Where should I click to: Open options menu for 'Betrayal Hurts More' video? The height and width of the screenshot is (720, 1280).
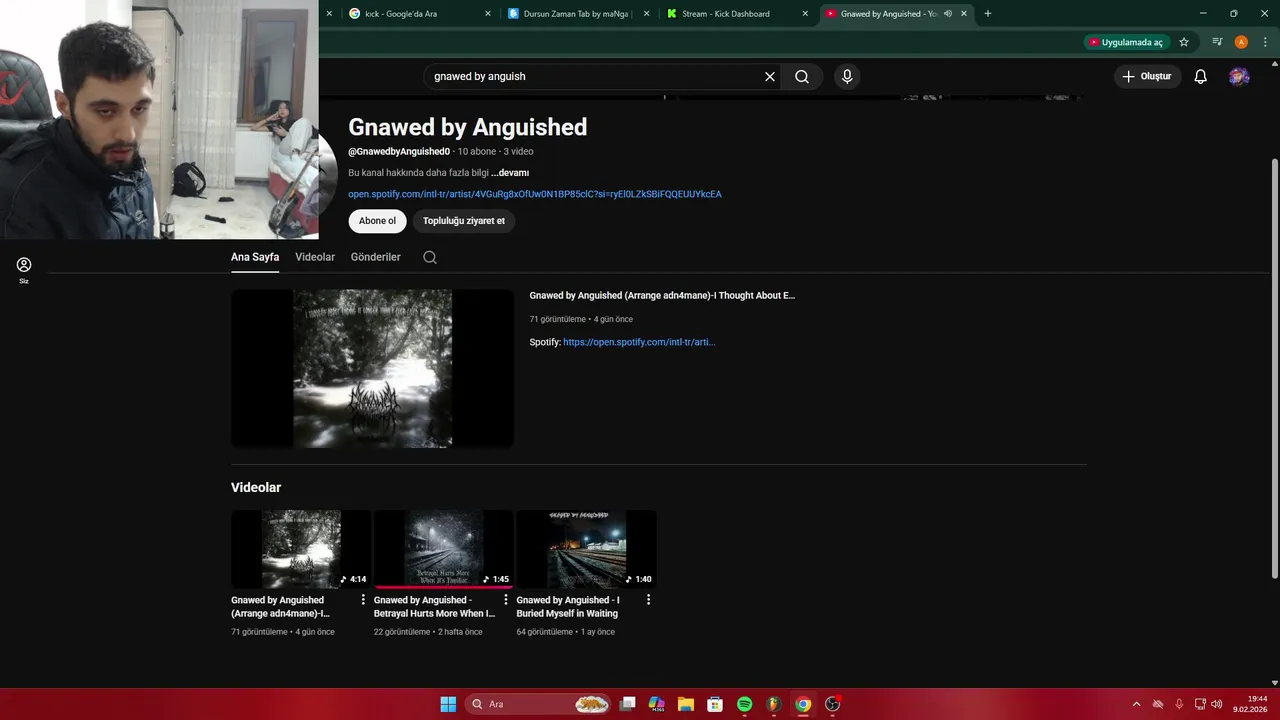tap(506, 600)
